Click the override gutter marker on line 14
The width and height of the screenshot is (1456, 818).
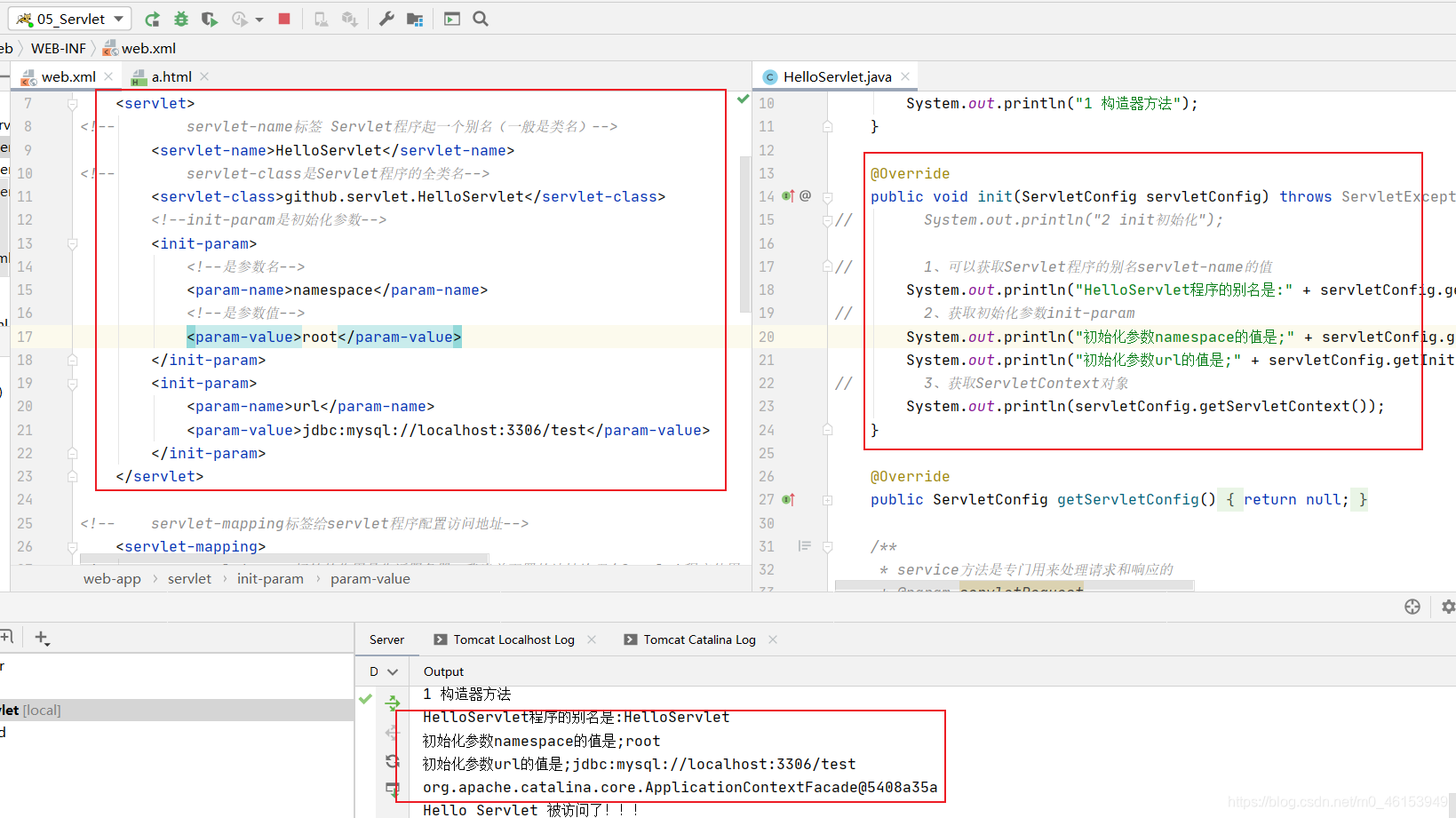[788, 196]
